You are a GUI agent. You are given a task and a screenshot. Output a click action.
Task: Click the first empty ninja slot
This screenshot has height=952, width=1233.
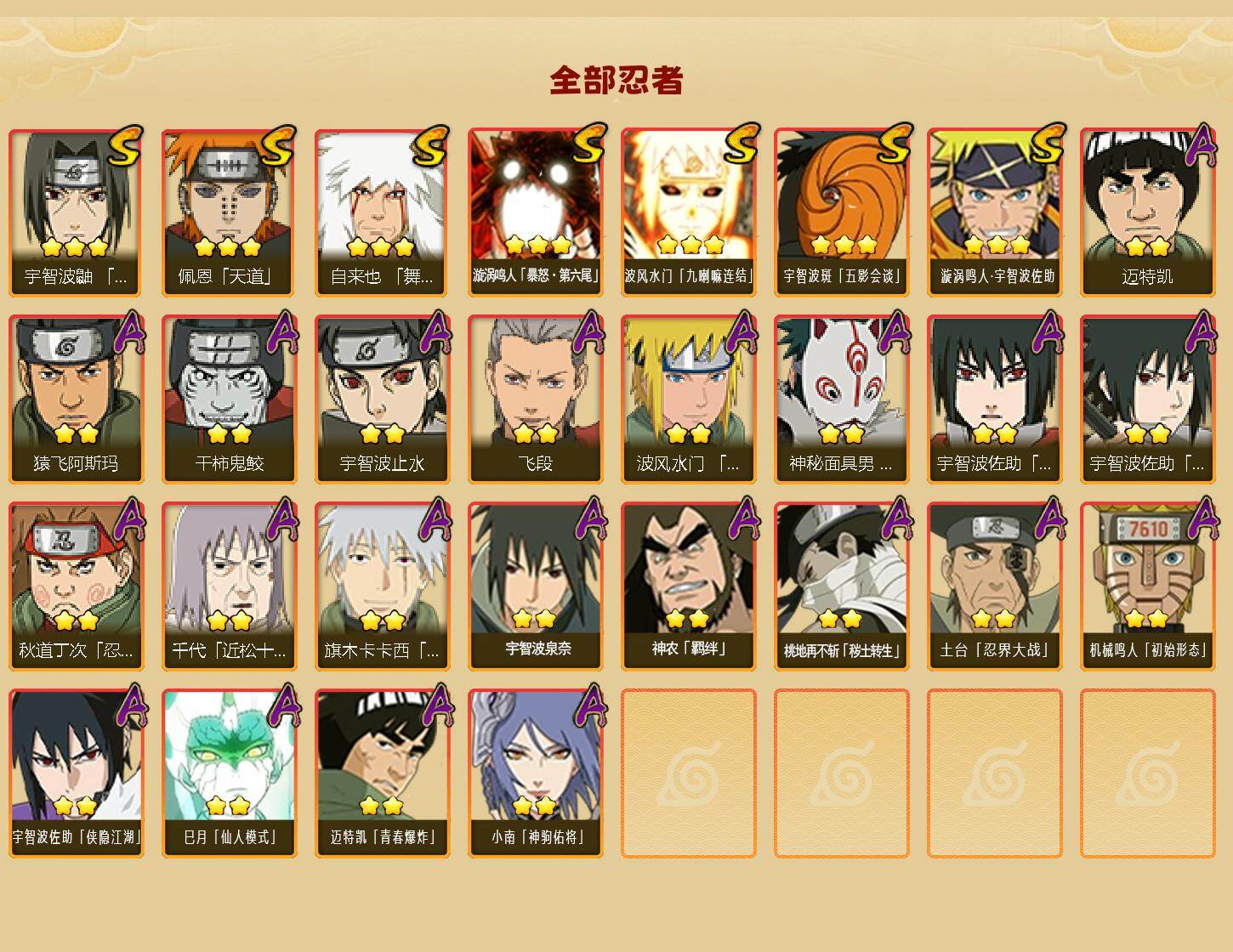click(689, 773)
